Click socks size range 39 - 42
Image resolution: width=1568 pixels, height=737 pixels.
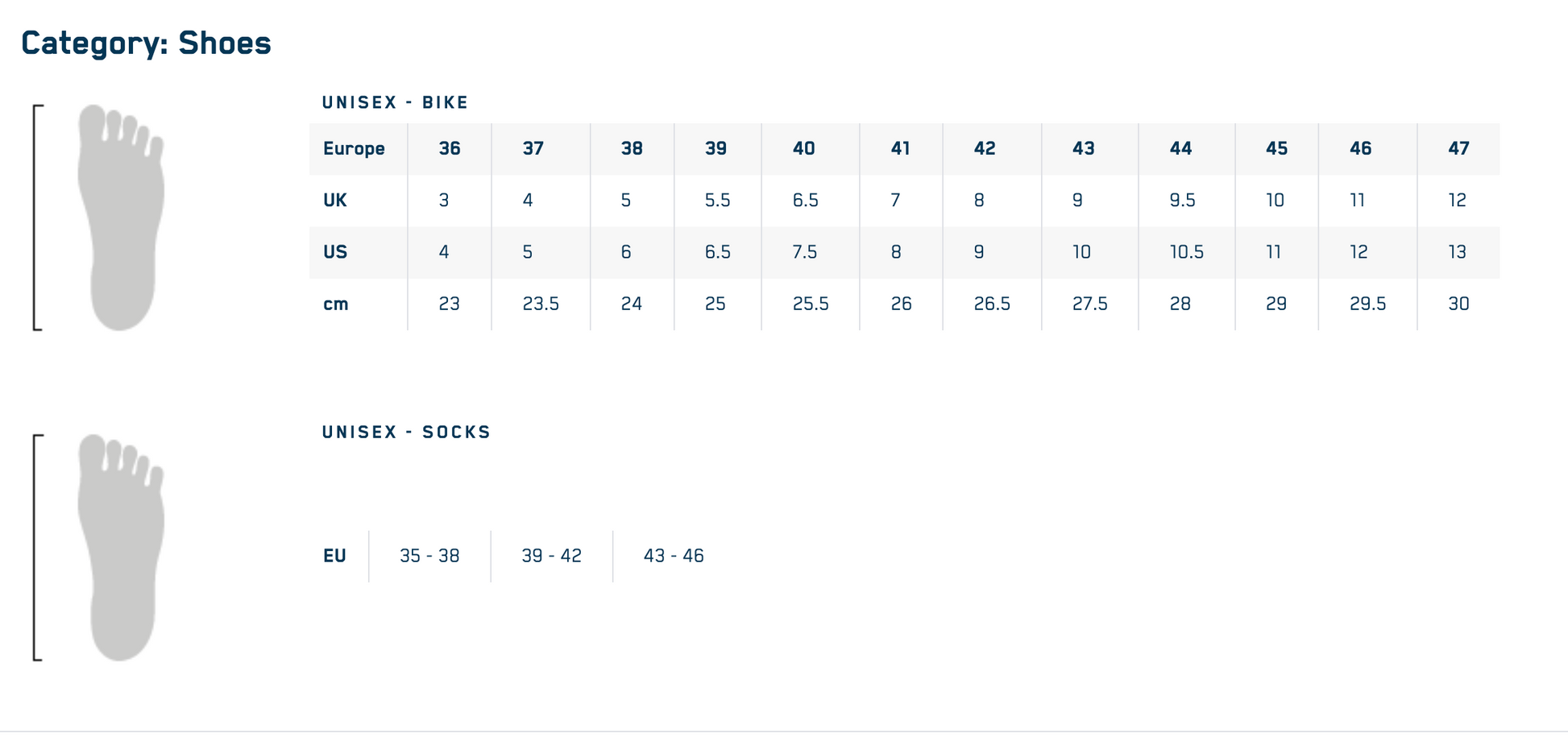coord(551,557)
